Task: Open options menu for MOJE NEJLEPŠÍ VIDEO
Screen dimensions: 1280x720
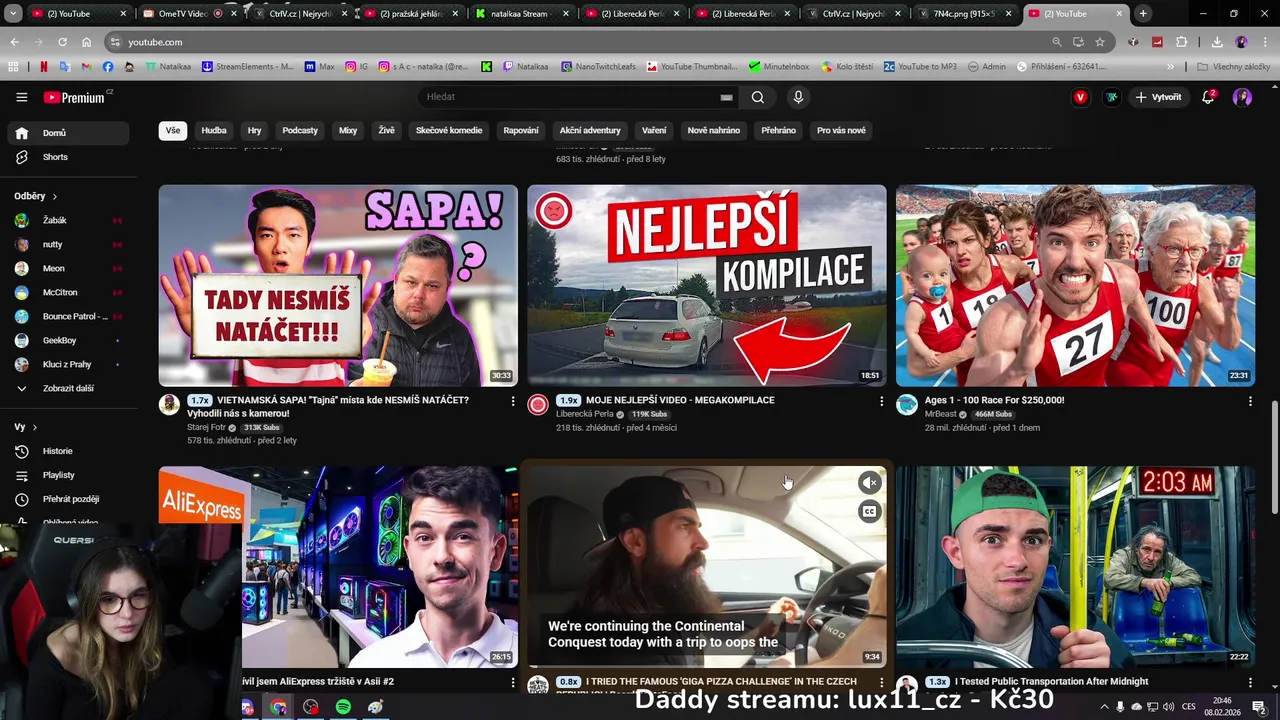Action: coord(881,401)
